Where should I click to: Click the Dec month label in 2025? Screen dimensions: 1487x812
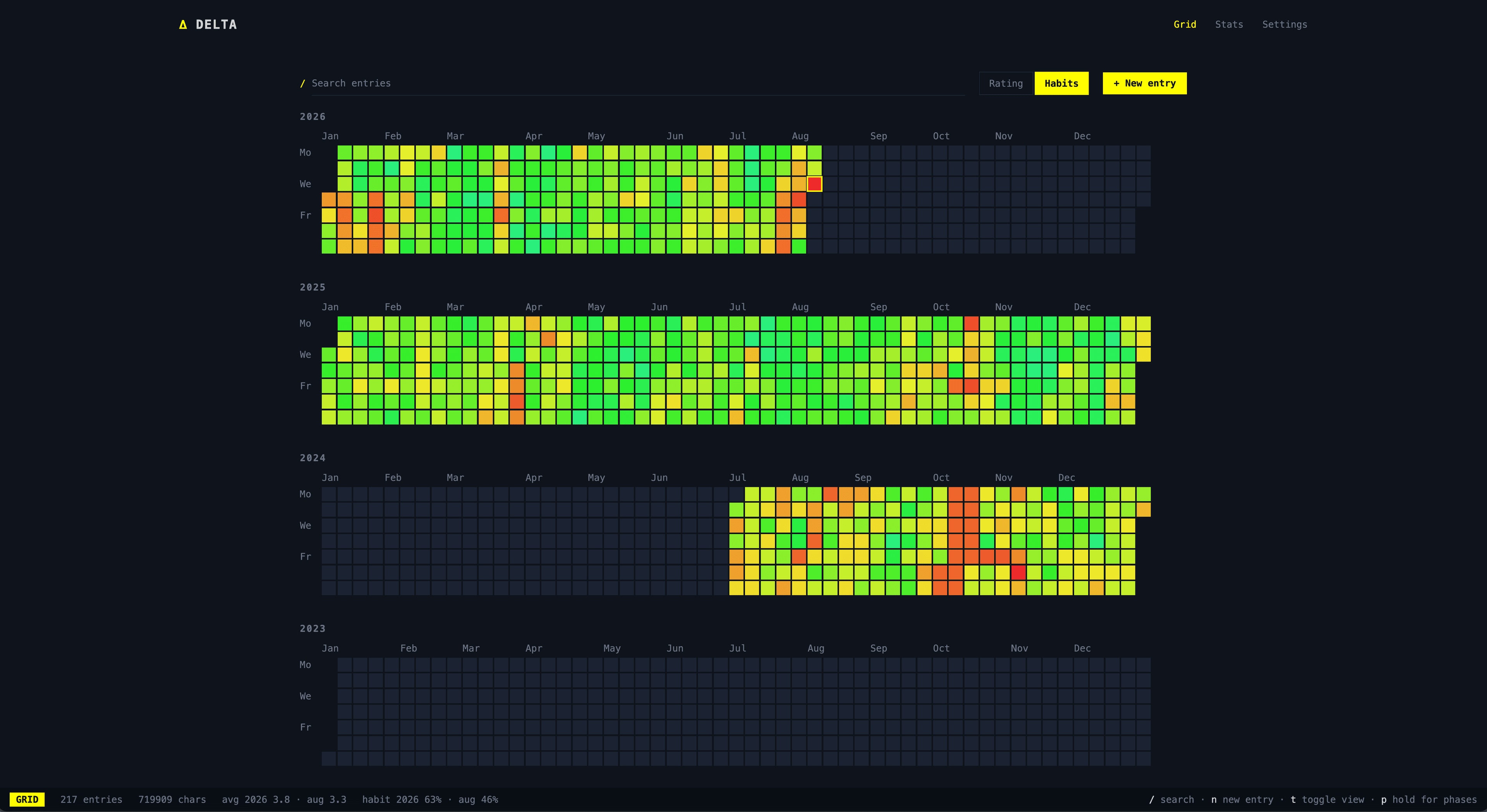(1082, 307)
